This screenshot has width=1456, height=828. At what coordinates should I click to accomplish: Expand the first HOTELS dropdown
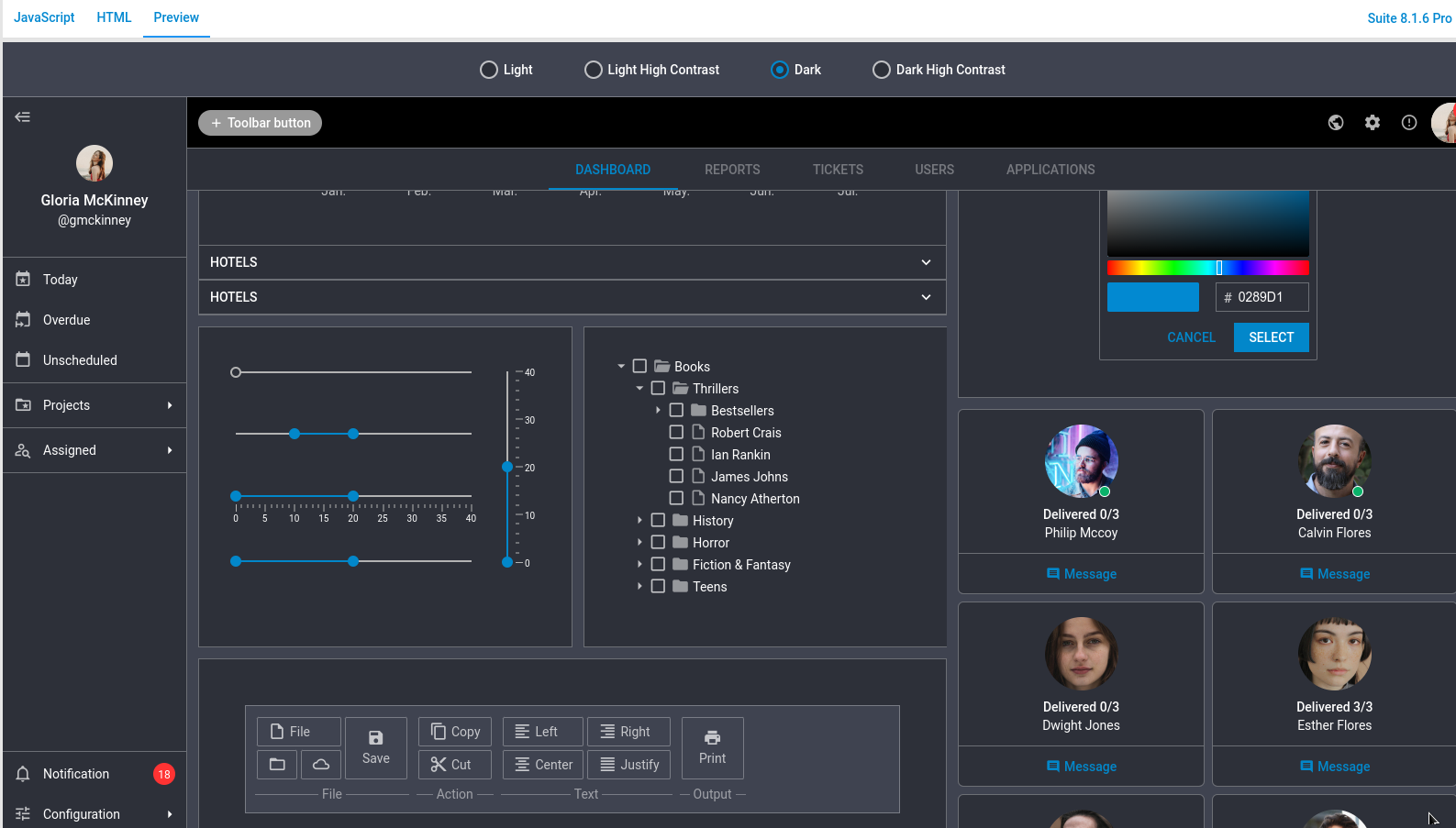click(x=926, y=262)
